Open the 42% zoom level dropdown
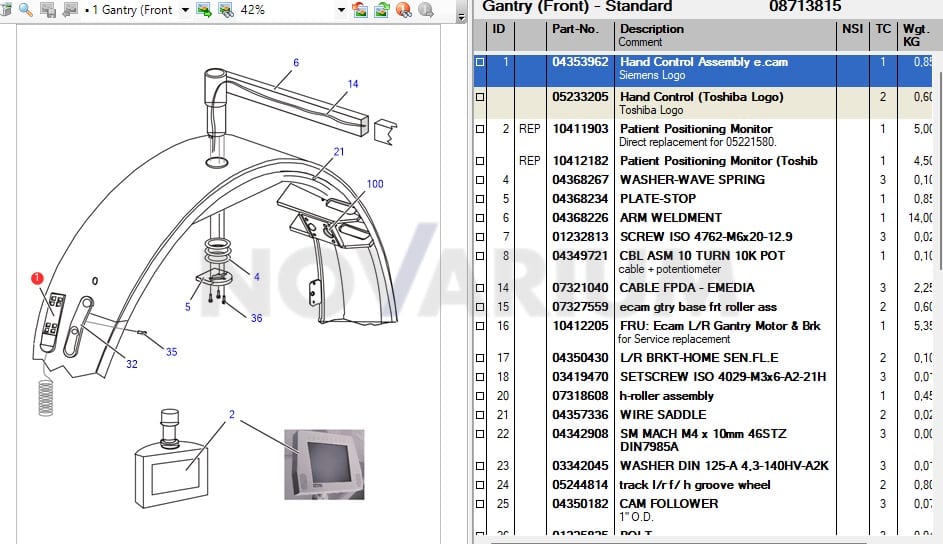The height and width of the screenshot is (544, 943). point(341,10)
